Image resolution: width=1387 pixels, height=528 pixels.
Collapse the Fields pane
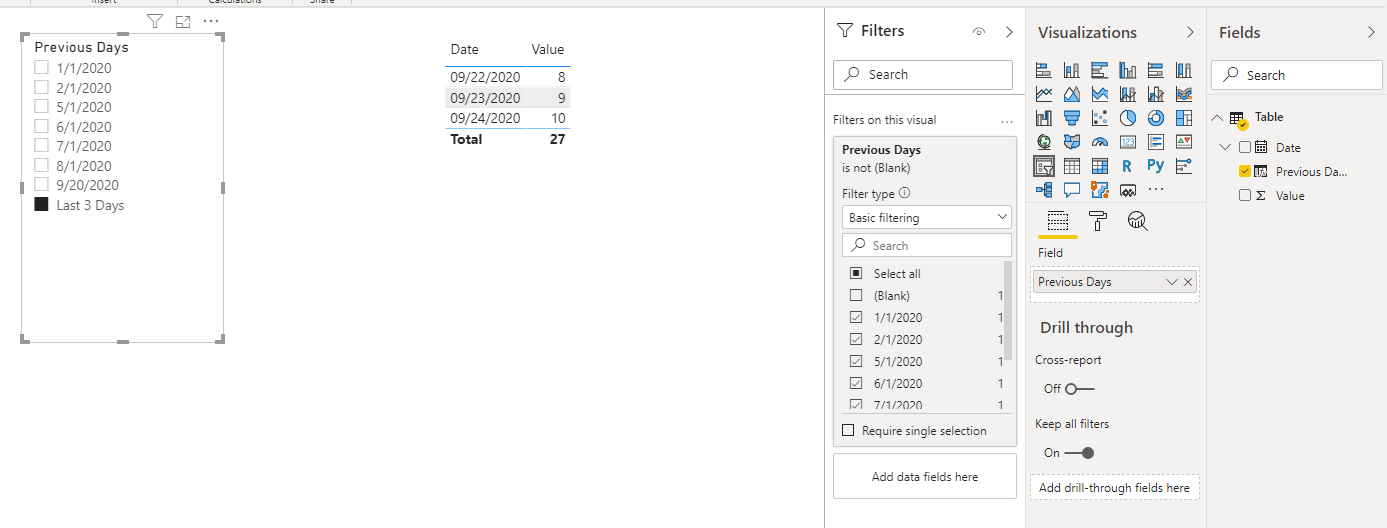coord(1371,32)
